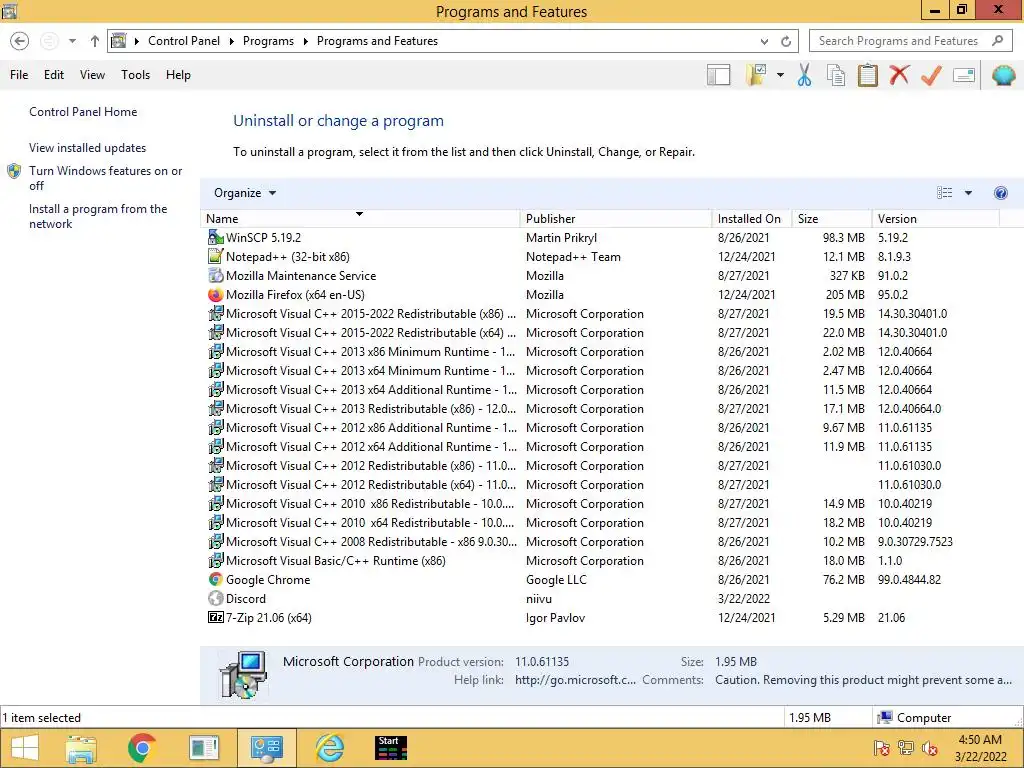Open Turn Windows features on or off
This screenshot has width=1024, height=768.
[105, 178]
